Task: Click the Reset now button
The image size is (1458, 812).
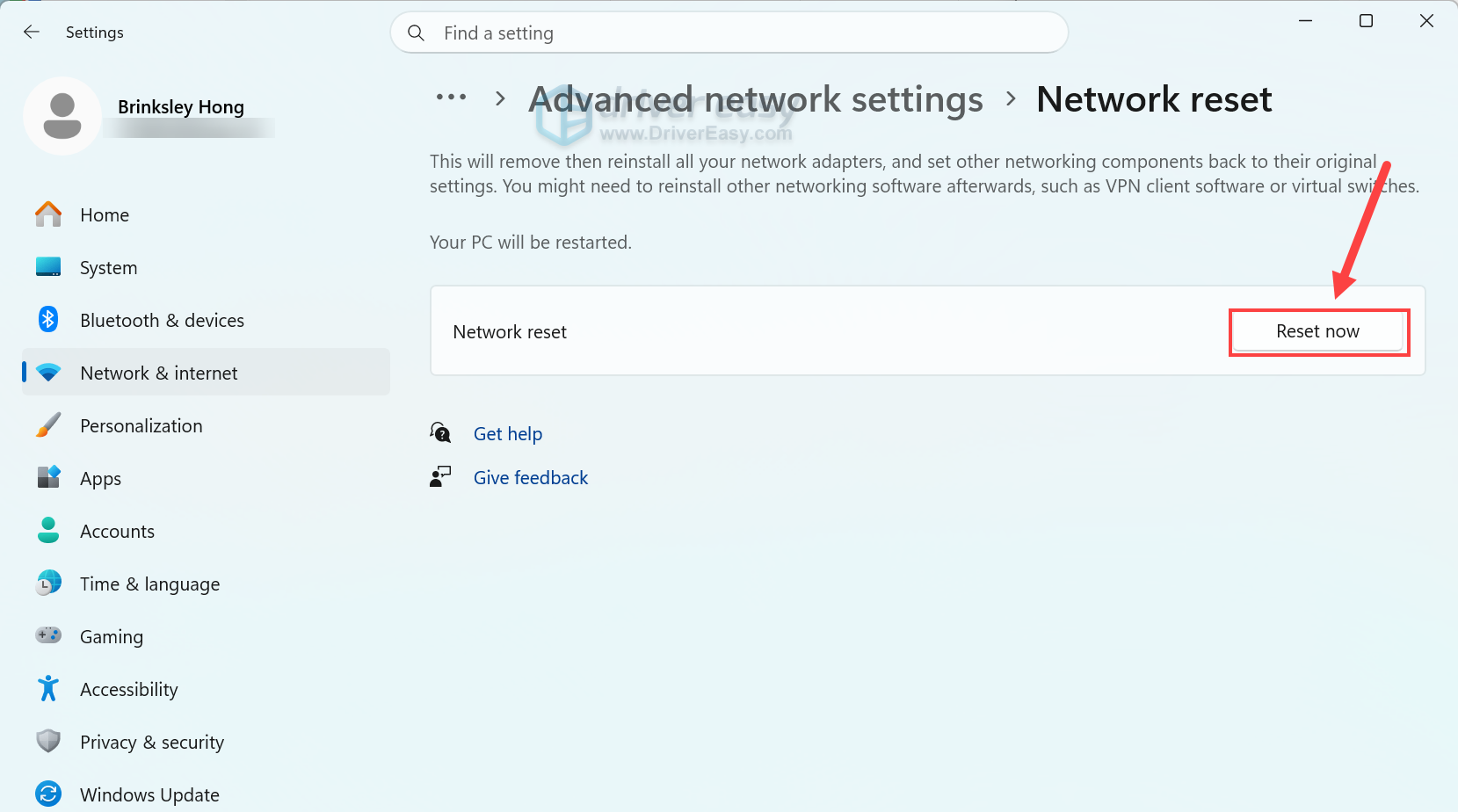Action: click(1317, 331)
